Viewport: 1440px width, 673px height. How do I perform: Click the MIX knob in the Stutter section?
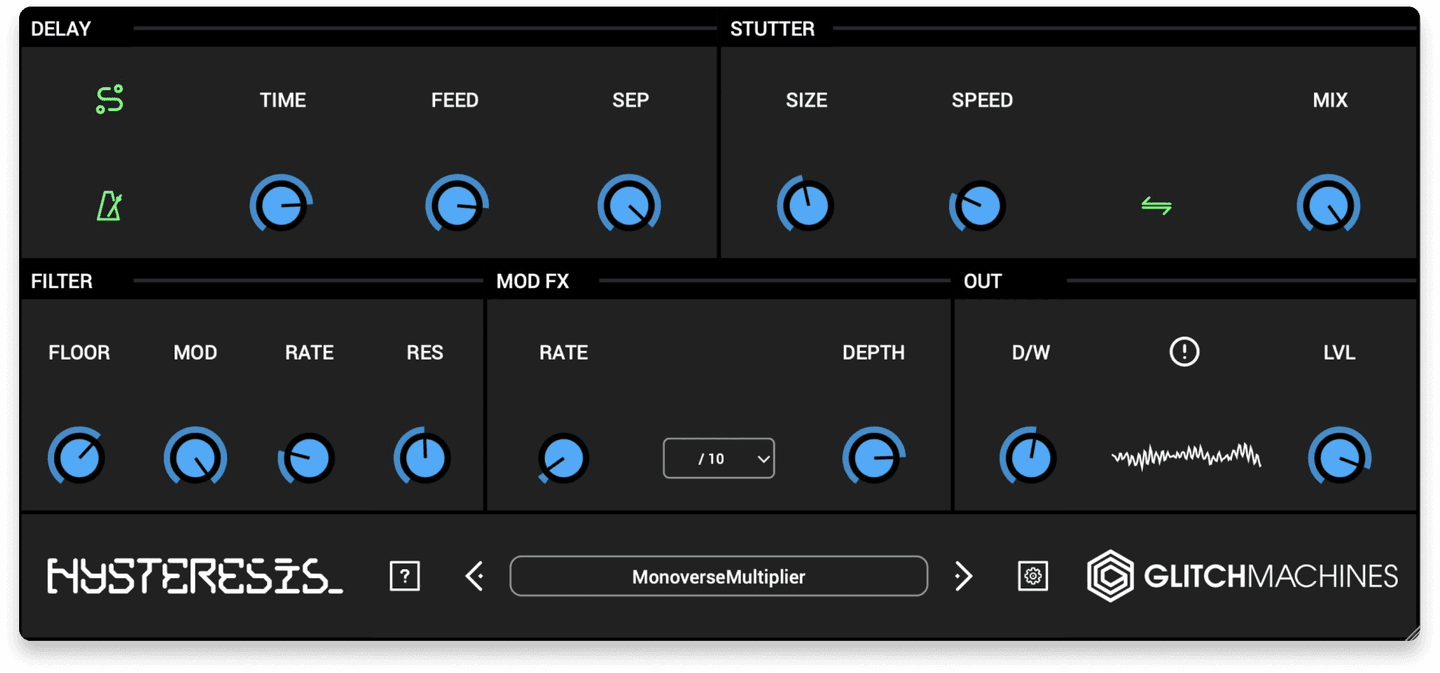(1328, 203)
